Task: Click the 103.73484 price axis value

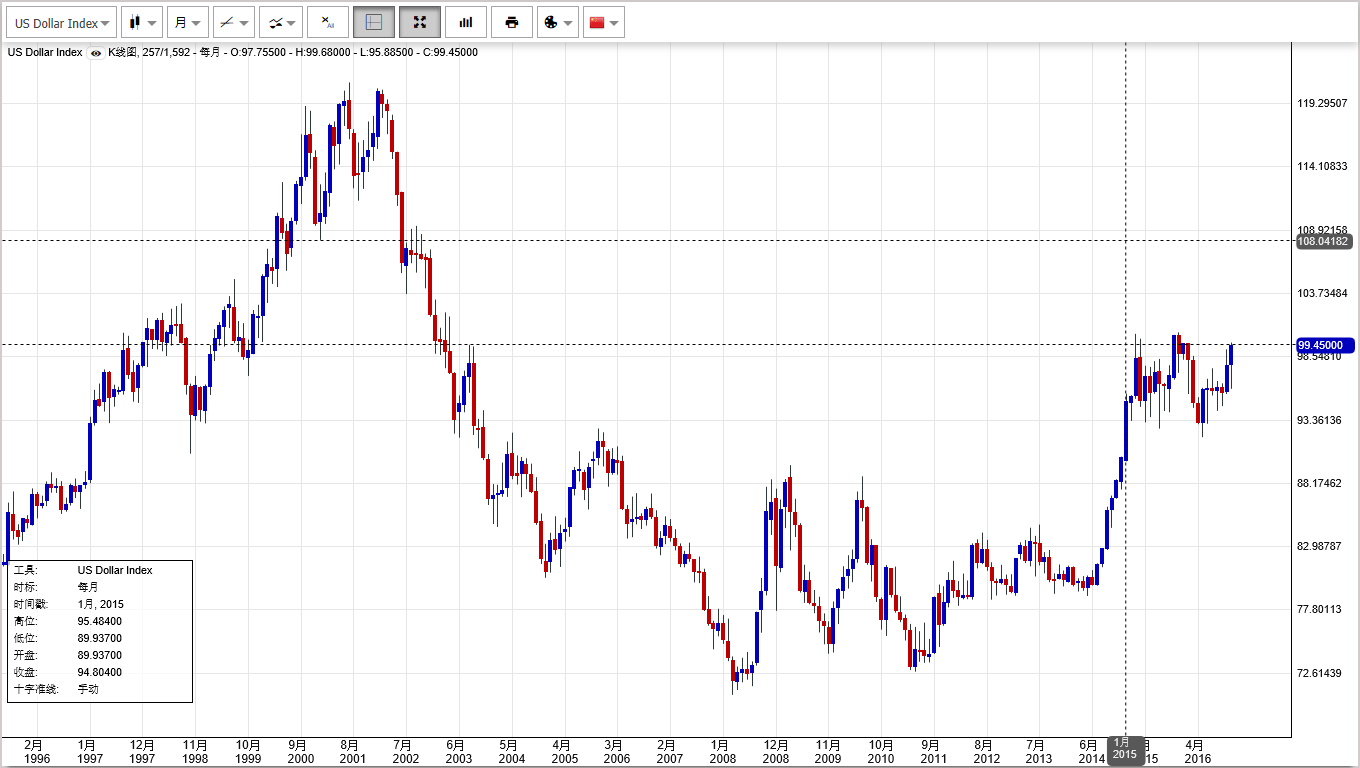Action: (1322, 293)
